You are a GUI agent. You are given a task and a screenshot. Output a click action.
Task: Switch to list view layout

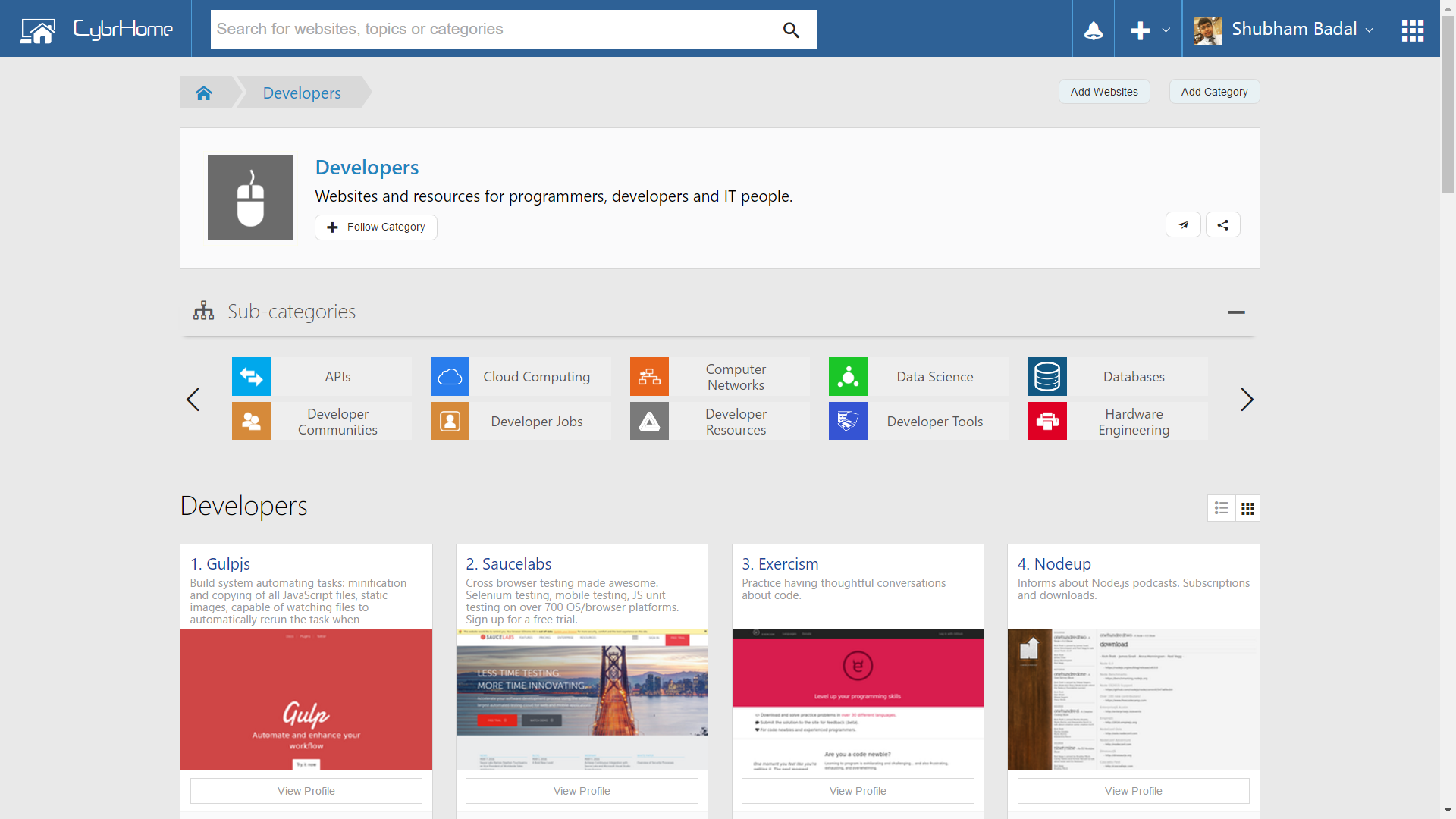coord(1221,508)
